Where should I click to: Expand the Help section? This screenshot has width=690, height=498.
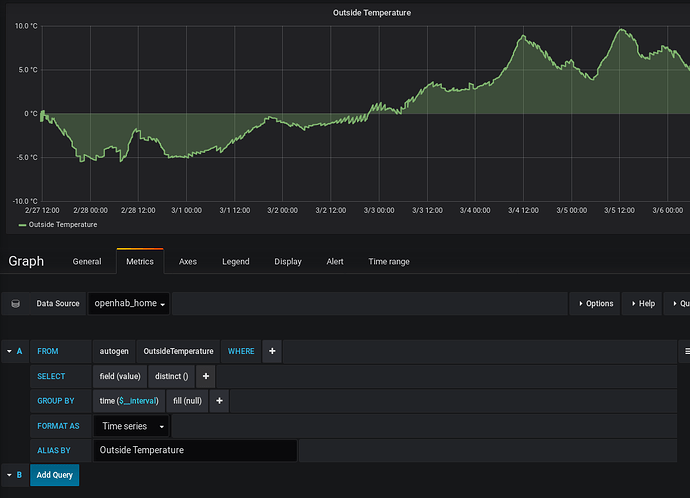coord(641,303)
